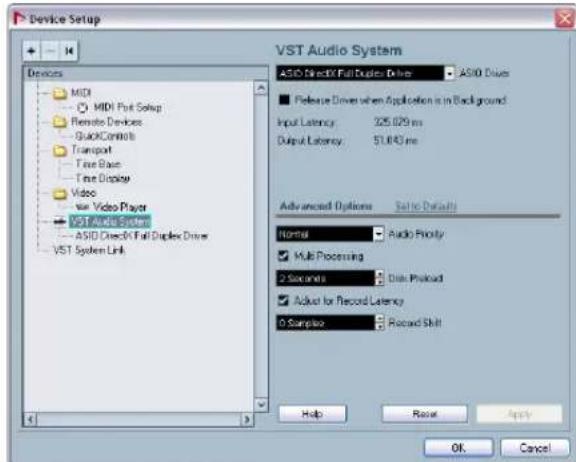Click Set to Defaults link
Screen dimensions: 576x462
pos(426,206)
